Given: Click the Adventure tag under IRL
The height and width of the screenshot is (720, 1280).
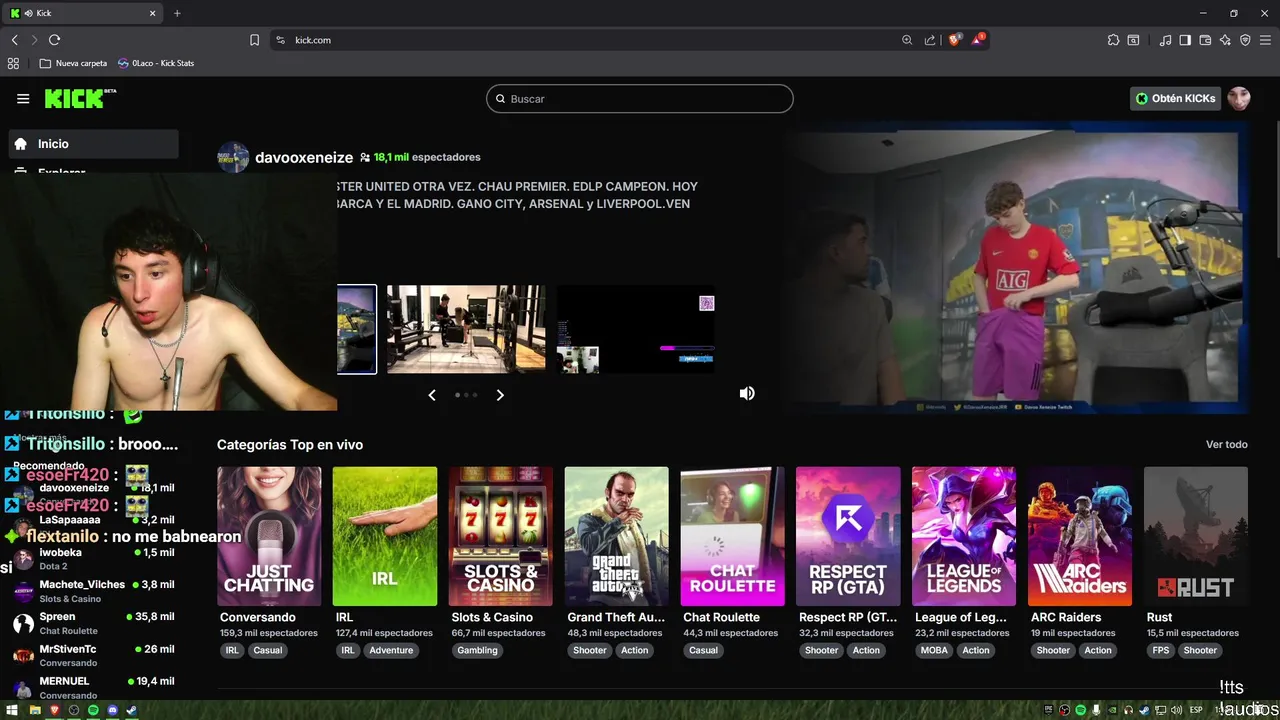Looking at the screenshot, I should (391, 650).
